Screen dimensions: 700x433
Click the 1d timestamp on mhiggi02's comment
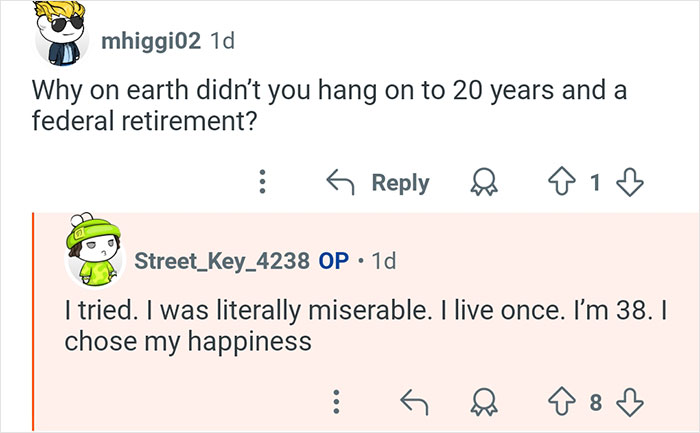pyautogui.click(x=225, y=41)
